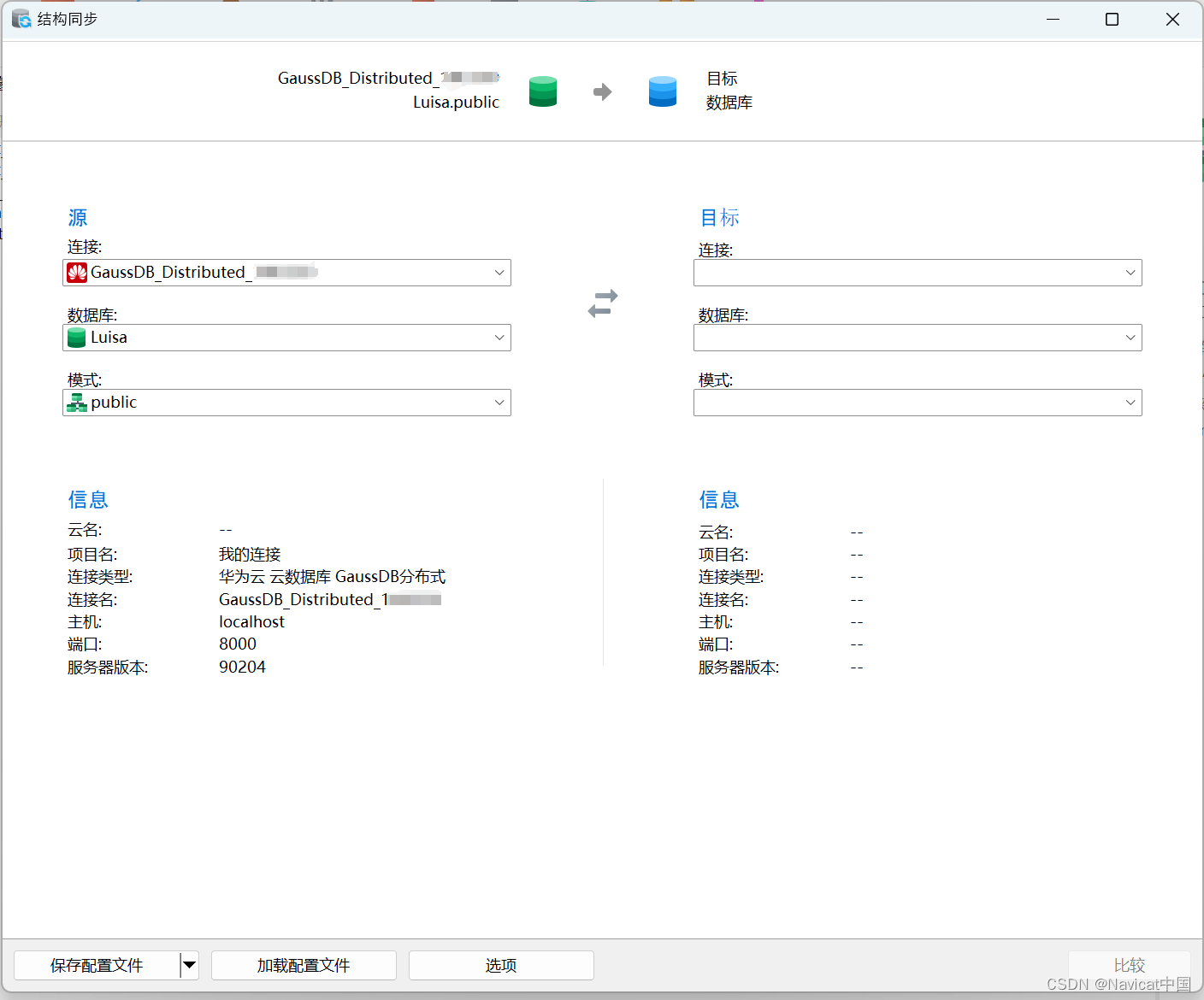Click the 保存配置文件 button
Screen dimensions: 1204x1000
[97, 965]
